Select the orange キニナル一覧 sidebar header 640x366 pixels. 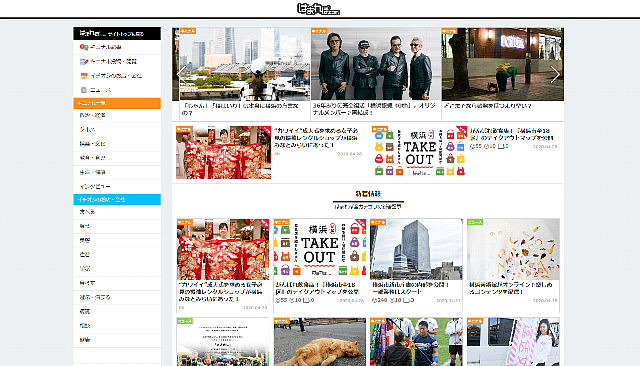[117, 103]
